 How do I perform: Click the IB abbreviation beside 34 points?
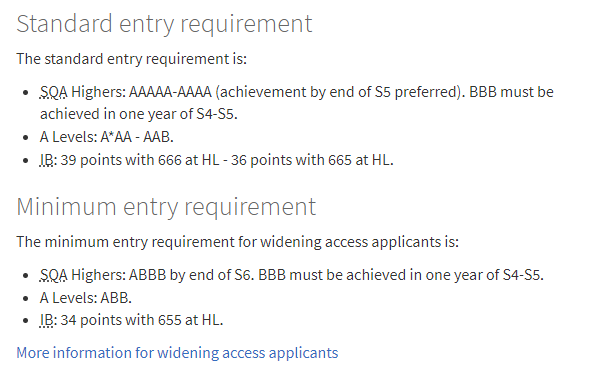click(x=48, y=320)
